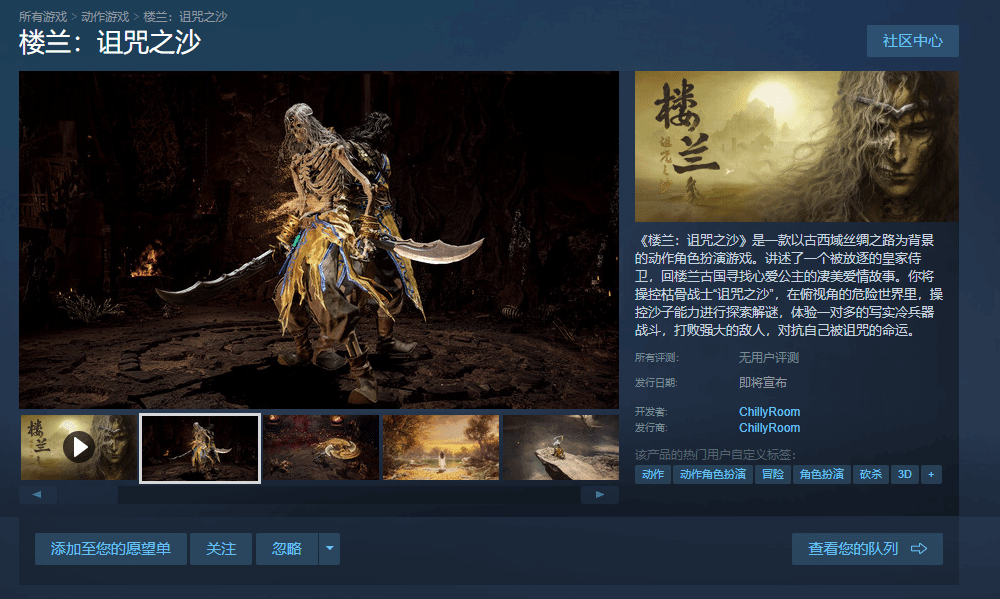This screenshot has width=1000, height=599.
Task: Open the 社区中心 community hub
Action: tap(912, 41)
